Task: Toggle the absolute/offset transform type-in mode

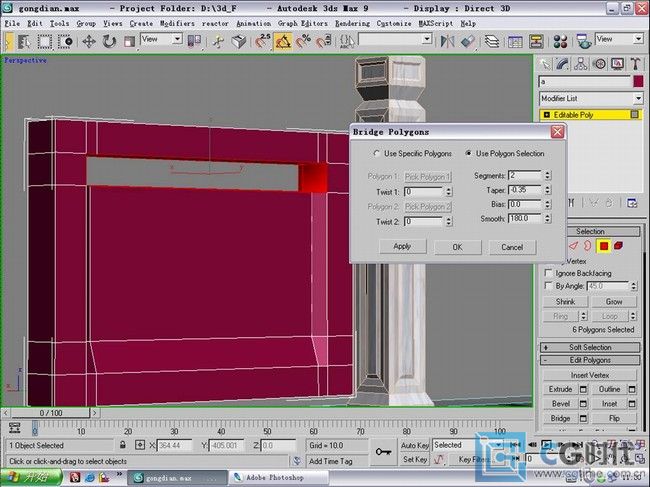Action: pos(140,445)
